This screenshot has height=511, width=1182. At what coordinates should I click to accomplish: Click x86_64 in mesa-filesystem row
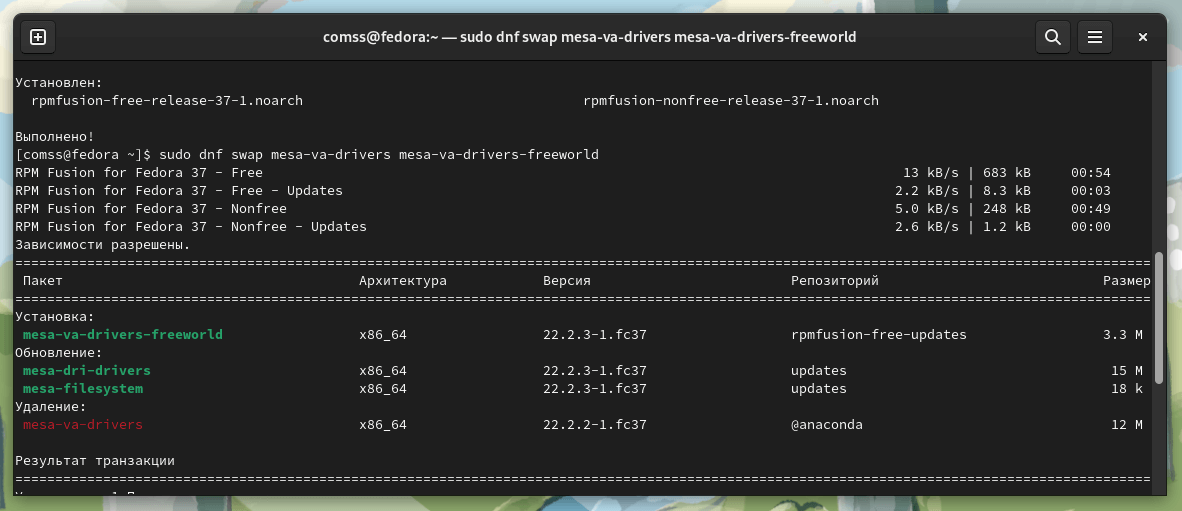tap(383, 389)
